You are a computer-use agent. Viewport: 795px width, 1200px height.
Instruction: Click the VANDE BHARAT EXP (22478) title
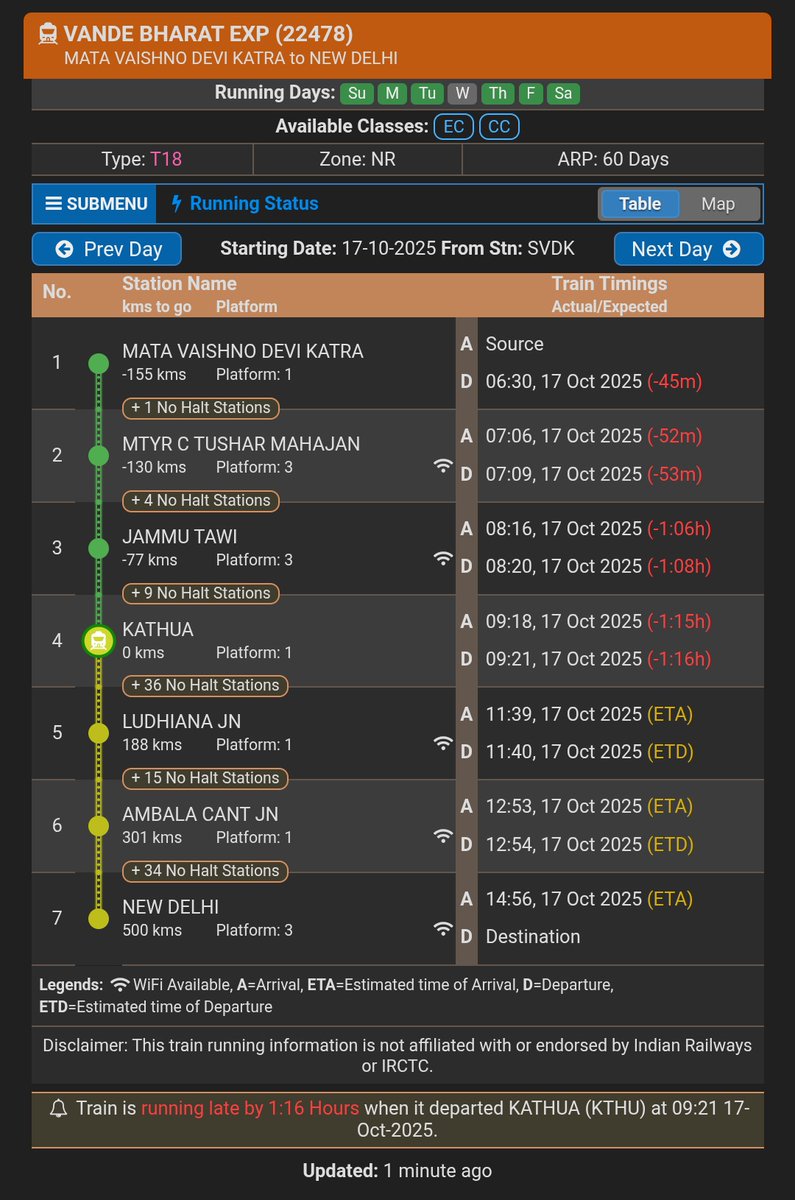coord(208,34)
